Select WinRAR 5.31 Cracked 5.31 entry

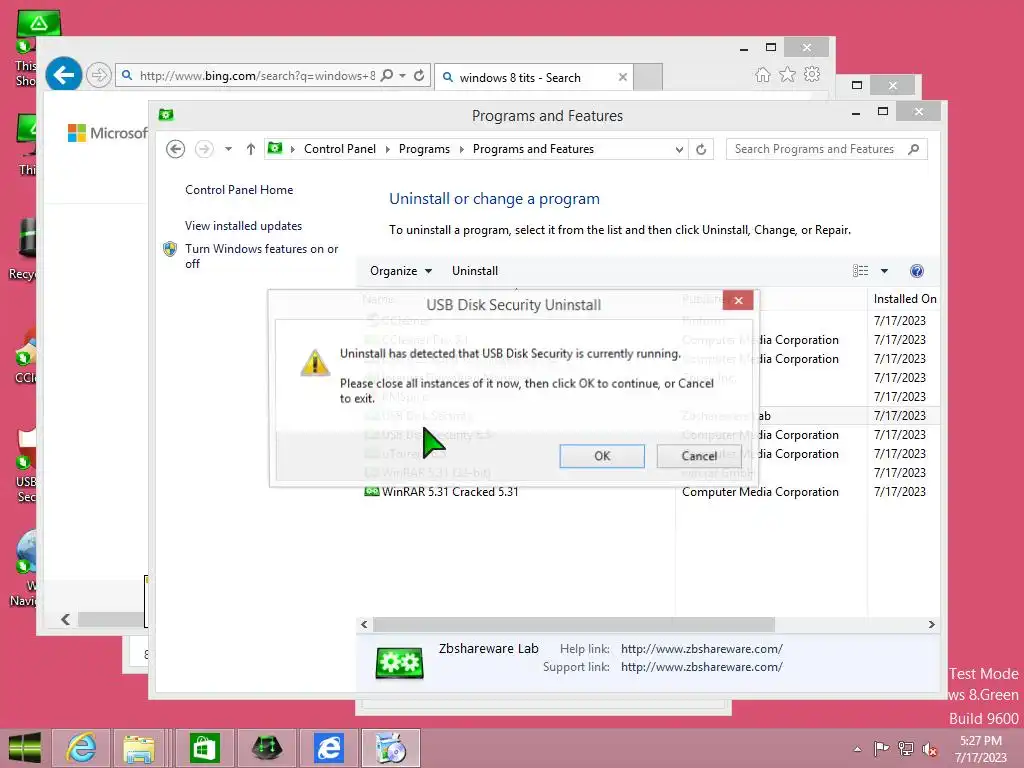click(450, 492)
